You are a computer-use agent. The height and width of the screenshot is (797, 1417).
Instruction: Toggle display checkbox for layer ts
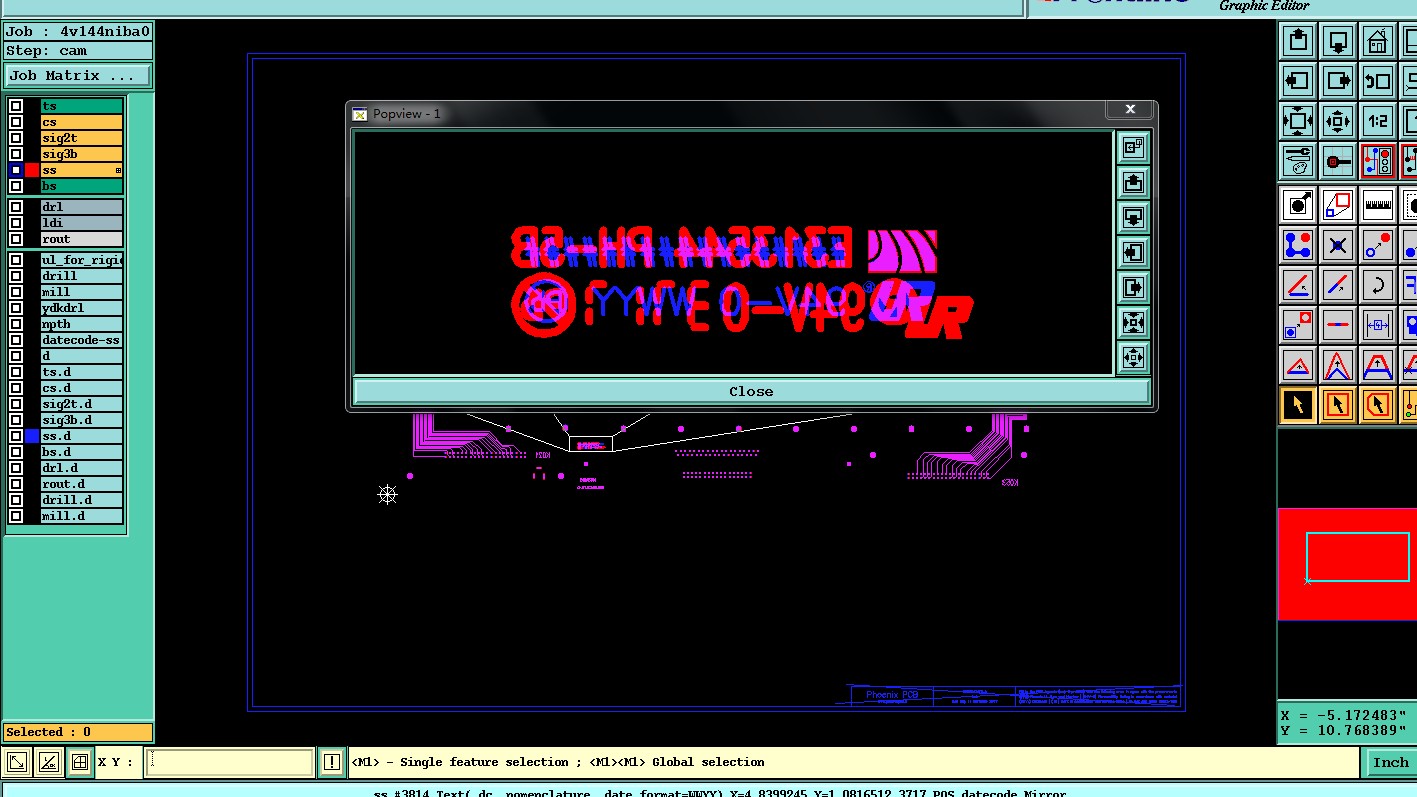click(16, 106)
